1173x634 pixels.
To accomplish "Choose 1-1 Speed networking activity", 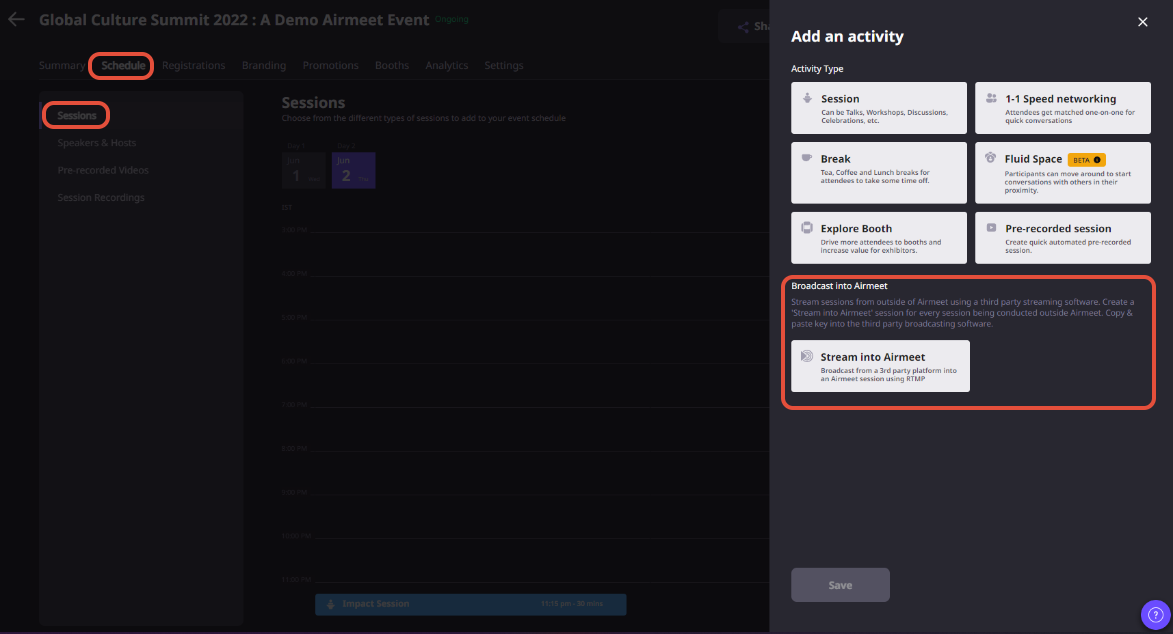I will pos(1063,108).
